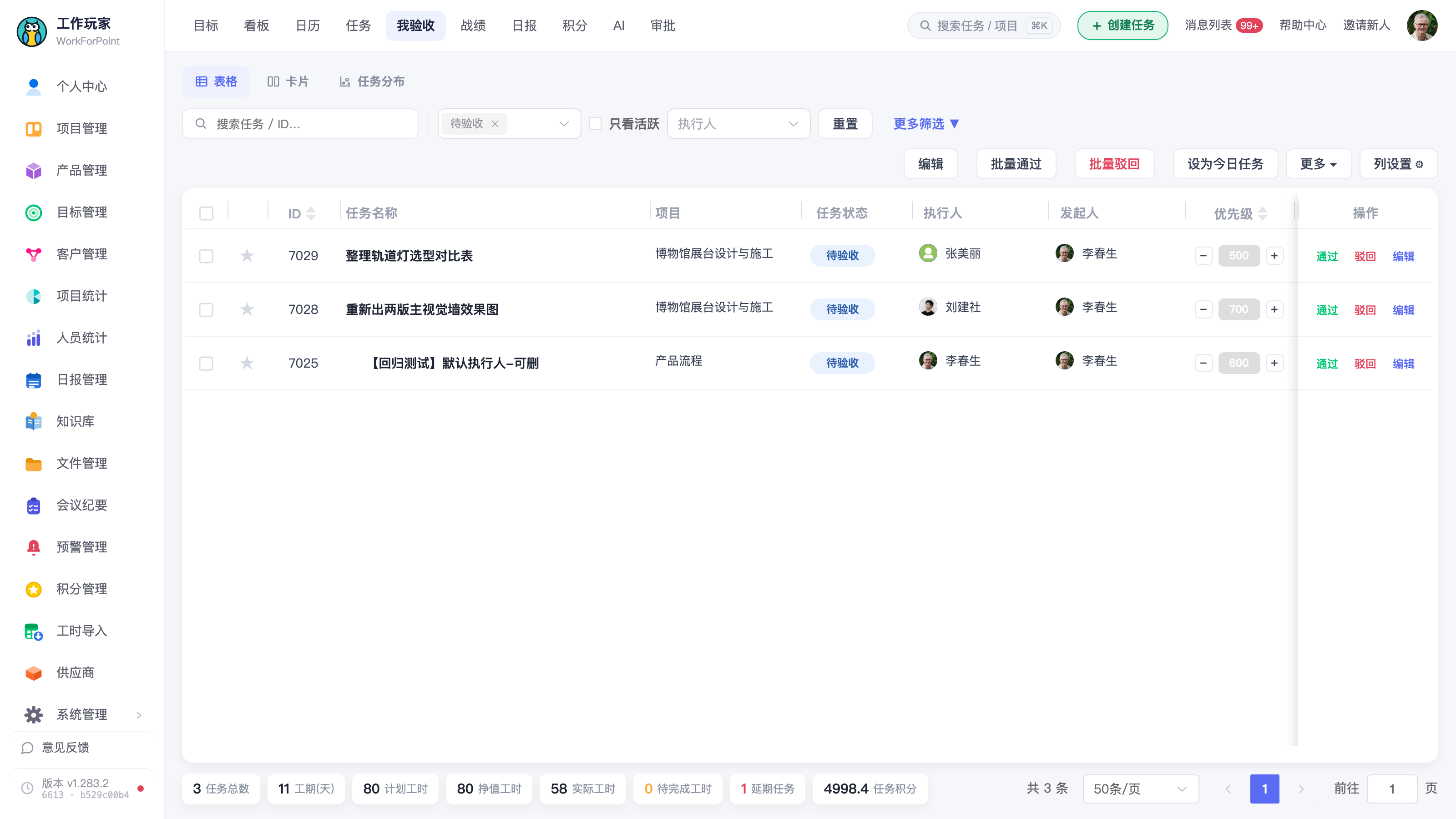The height and width of the screenshot is (819, 1456).
Task: Open 知识库 book icon
Action: (x=33, y=421)
